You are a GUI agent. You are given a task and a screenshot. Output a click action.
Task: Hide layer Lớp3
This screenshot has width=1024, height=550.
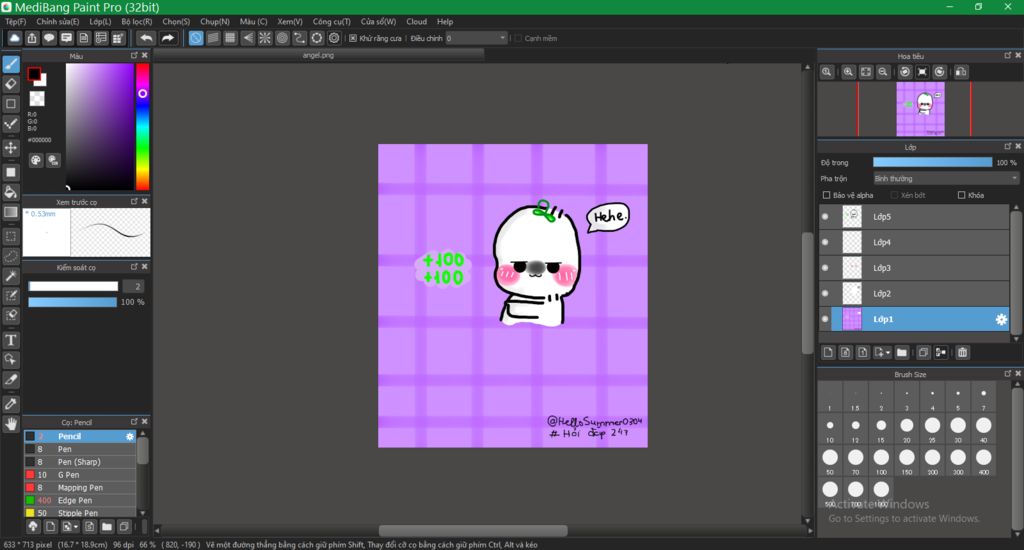[825, 268]
